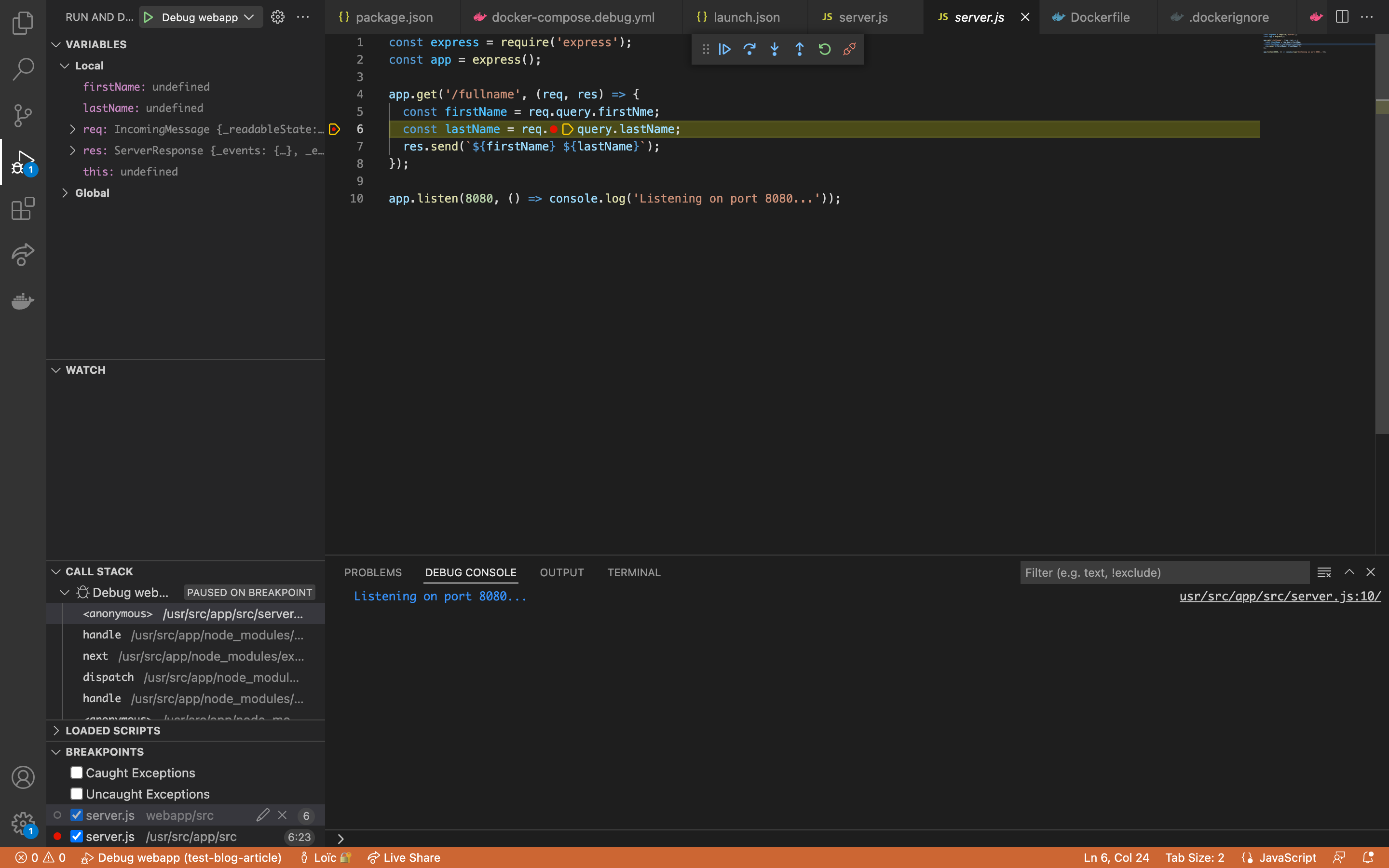Open the Docker extension panel
The image size is (1389, 868).
point(23,301)
